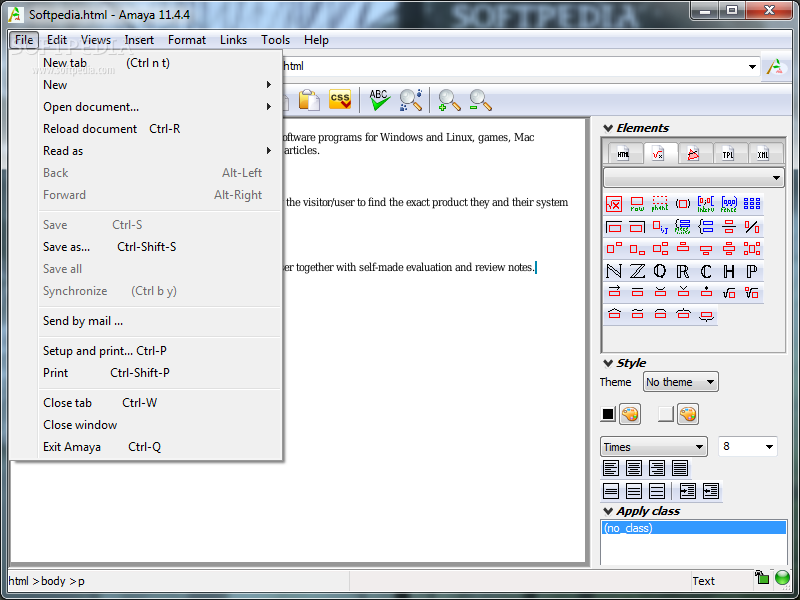Collapse the Elements panel section

click(608, 128)
